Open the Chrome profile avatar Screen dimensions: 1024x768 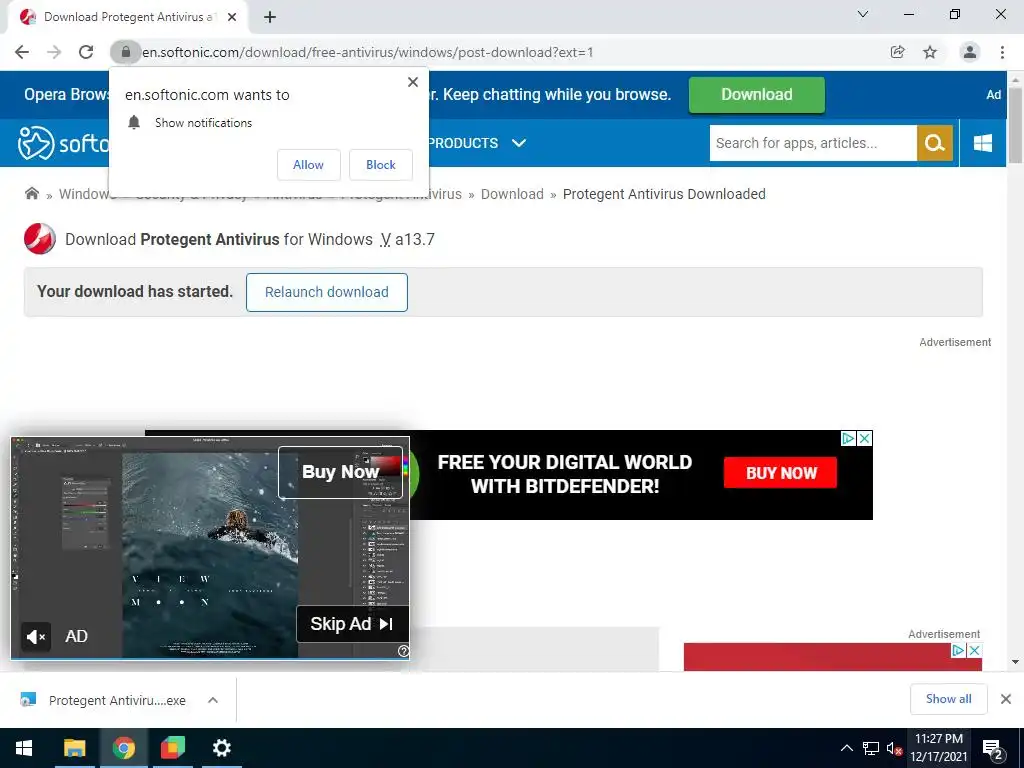tap(970, 52)
